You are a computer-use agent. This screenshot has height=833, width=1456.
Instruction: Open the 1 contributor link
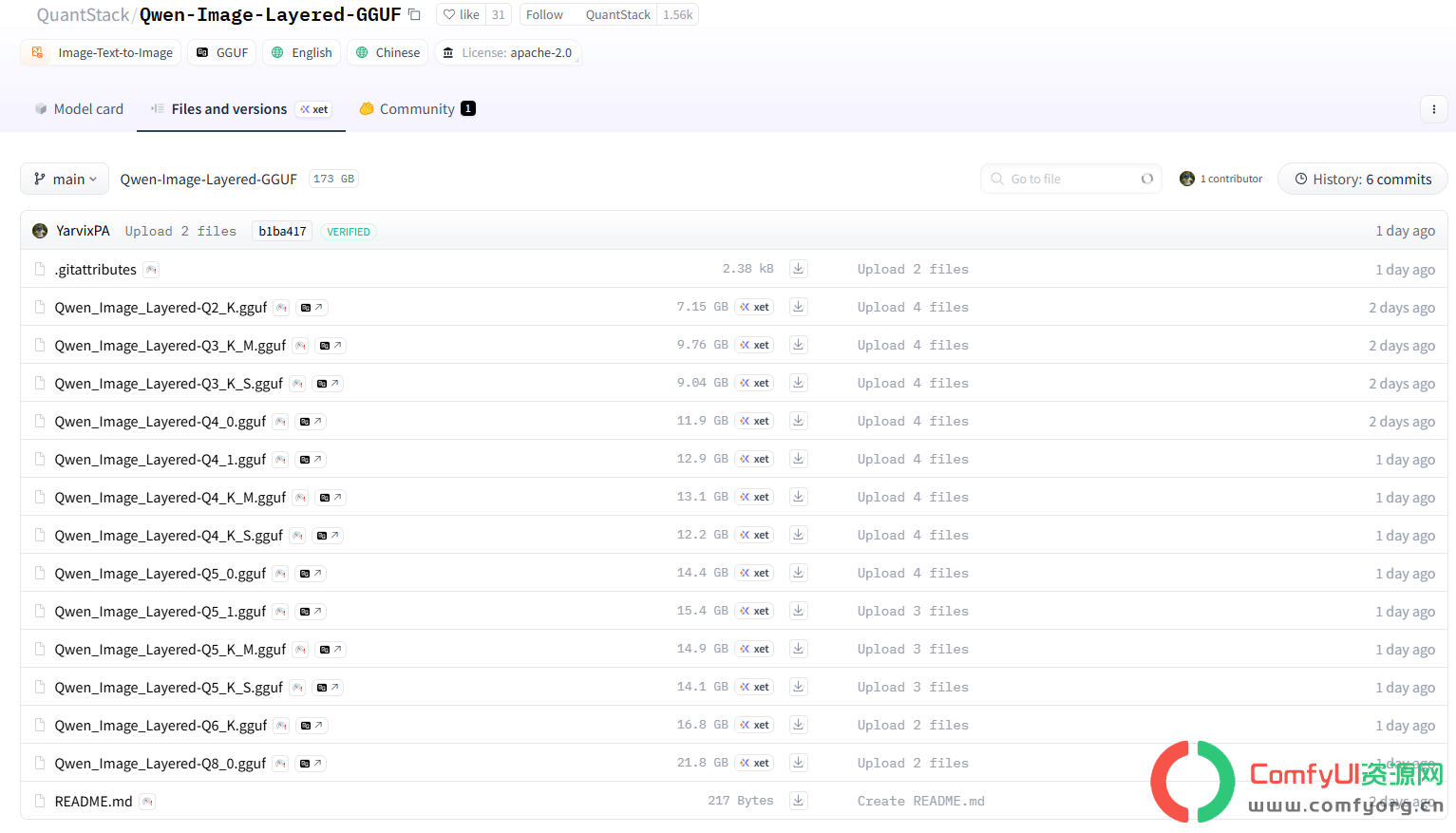click(x=1221, y=179)
